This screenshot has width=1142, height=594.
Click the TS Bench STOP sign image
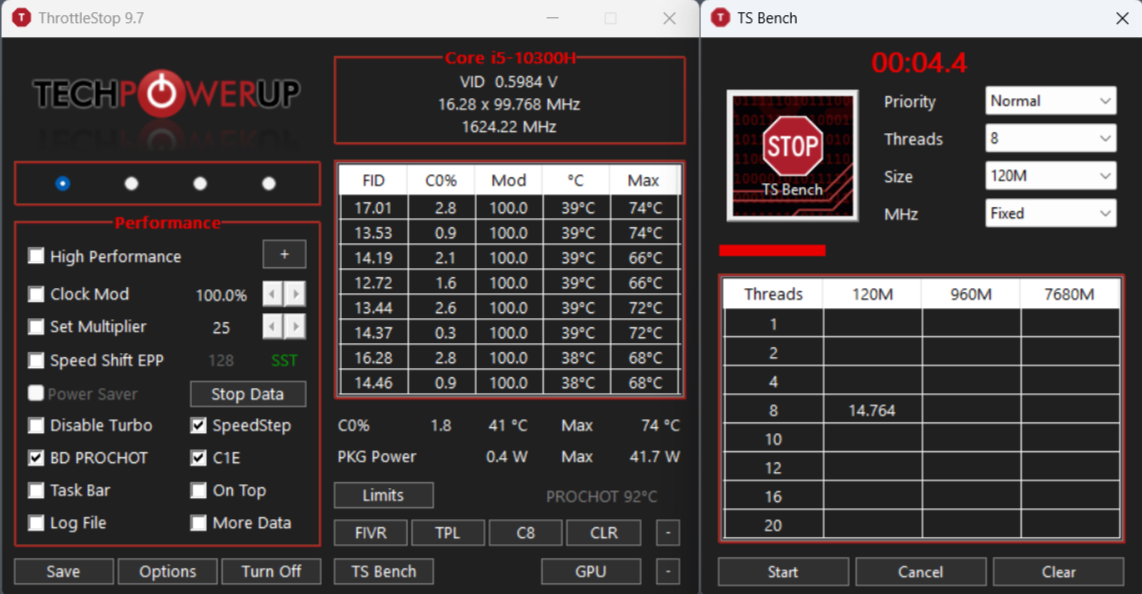pyautogui.click(x=792, y=155)
